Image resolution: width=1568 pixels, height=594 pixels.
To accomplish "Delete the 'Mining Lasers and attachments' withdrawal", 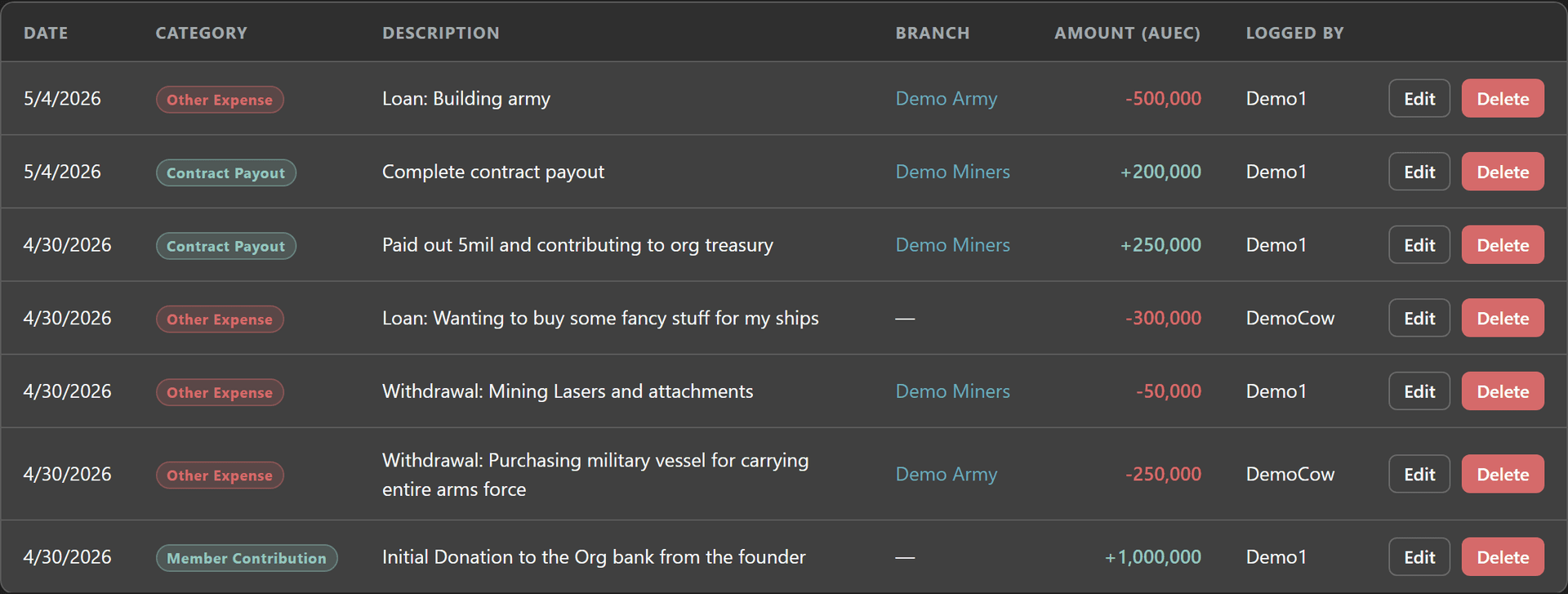I will tap(1503, 391).
